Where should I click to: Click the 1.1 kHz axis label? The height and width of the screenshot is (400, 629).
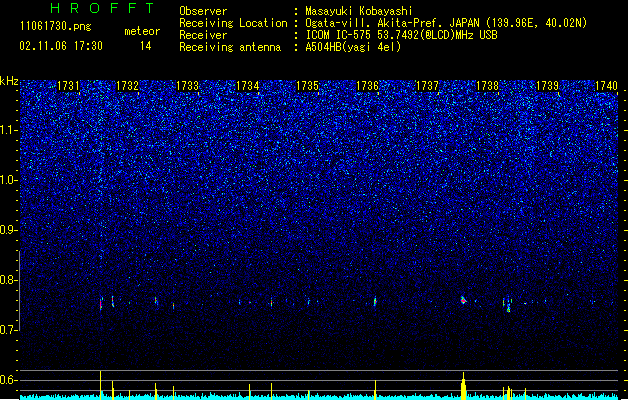(9, 130)
